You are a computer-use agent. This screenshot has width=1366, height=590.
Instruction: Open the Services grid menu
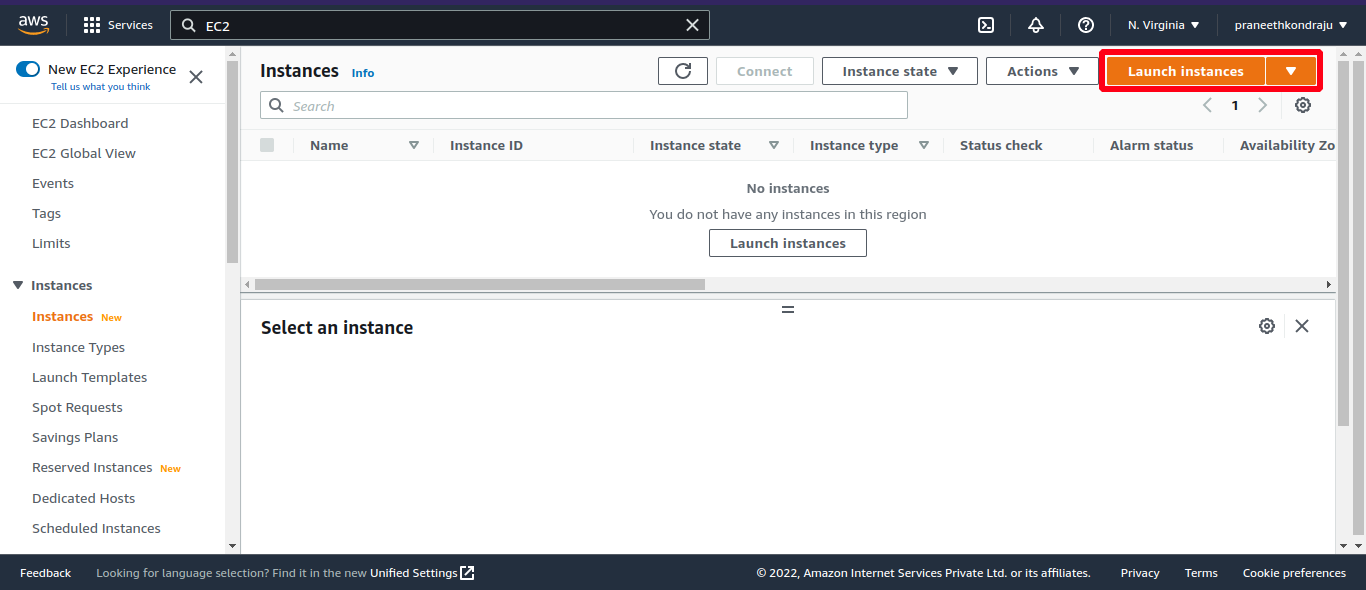click(118, 25)
